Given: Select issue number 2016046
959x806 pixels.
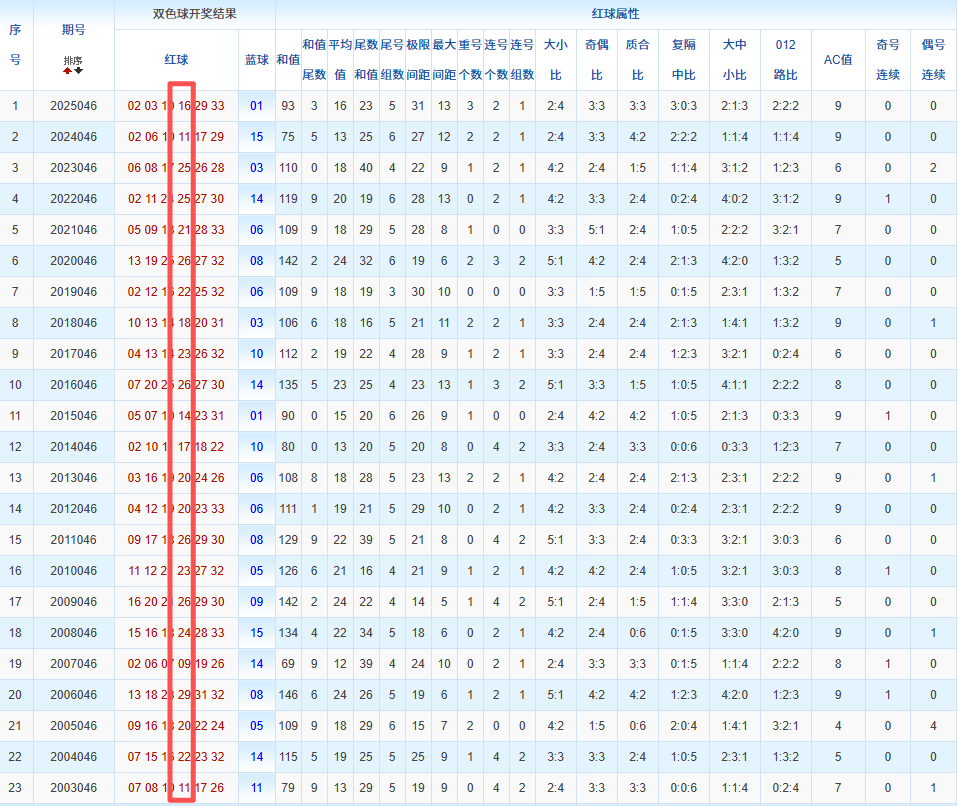Looking at the screenshot, I should click(x=73, y=385).
